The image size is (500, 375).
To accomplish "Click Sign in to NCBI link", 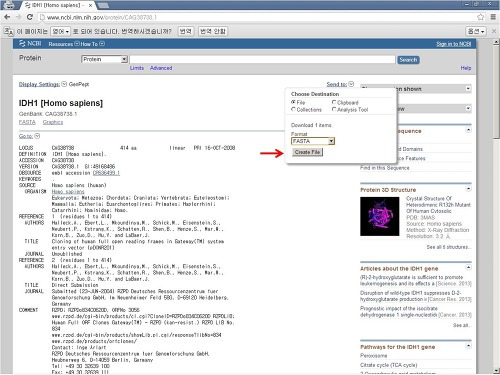I will click(454, 44).
